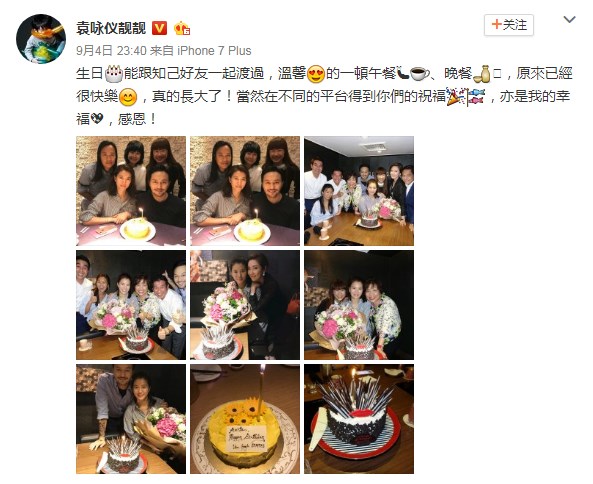Click the gold crown membership icon

[182, 28]
